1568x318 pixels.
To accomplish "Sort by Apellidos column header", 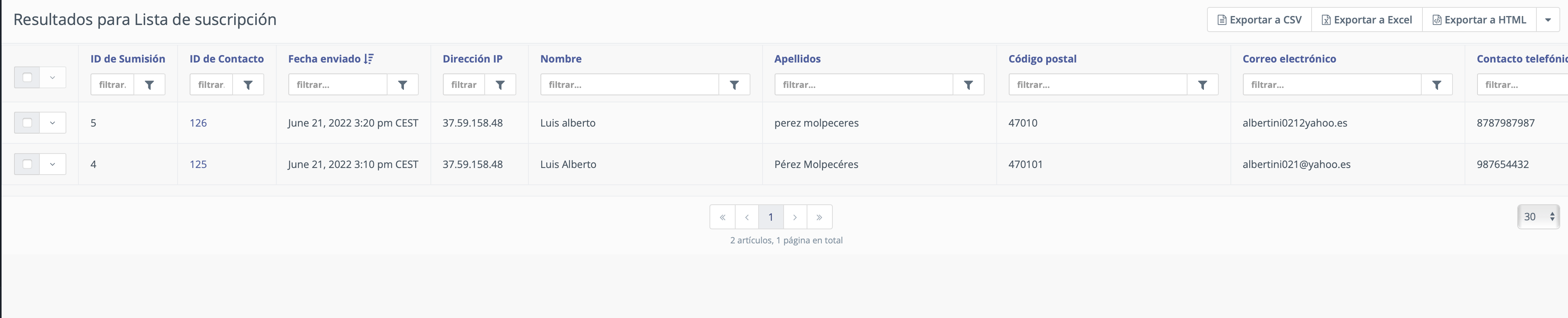I will pos(797,59).
